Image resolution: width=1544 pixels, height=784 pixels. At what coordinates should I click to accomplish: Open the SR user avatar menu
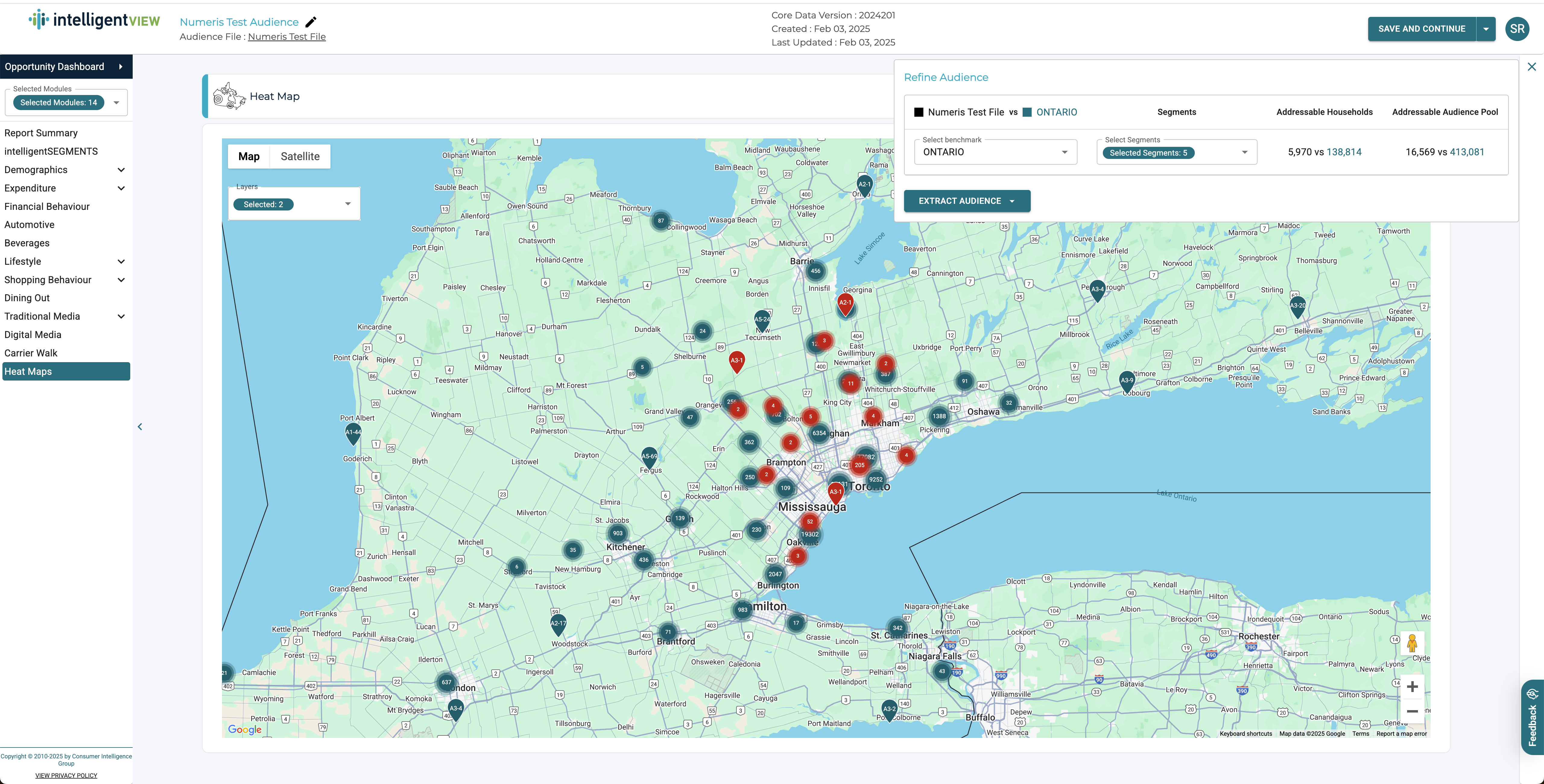click(1517, 28)
